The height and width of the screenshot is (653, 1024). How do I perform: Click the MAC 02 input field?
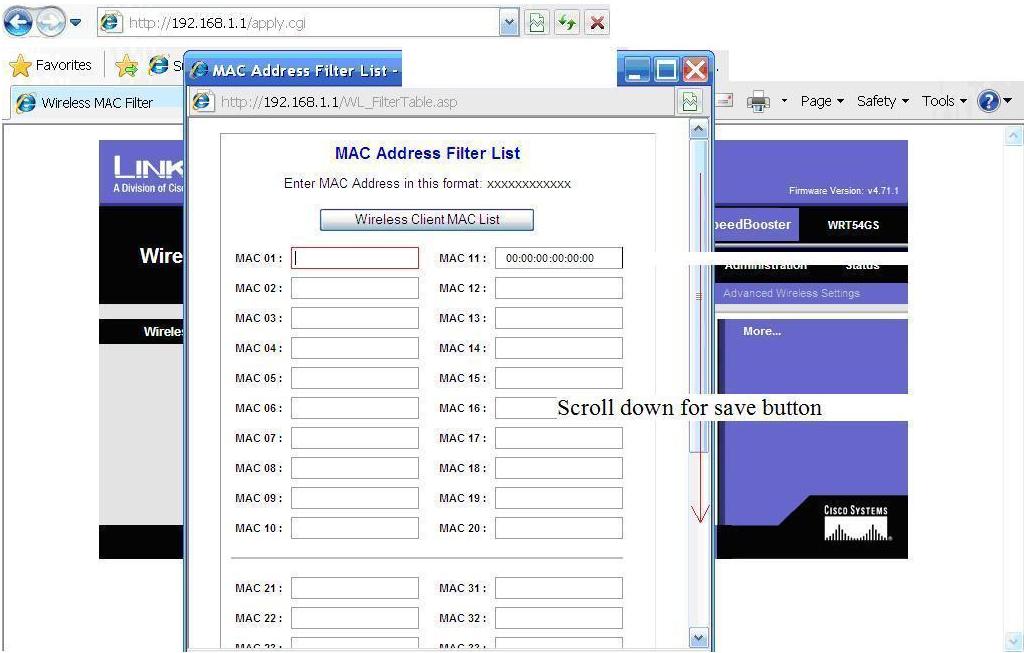pyautogui.click(x=355, y=288)
